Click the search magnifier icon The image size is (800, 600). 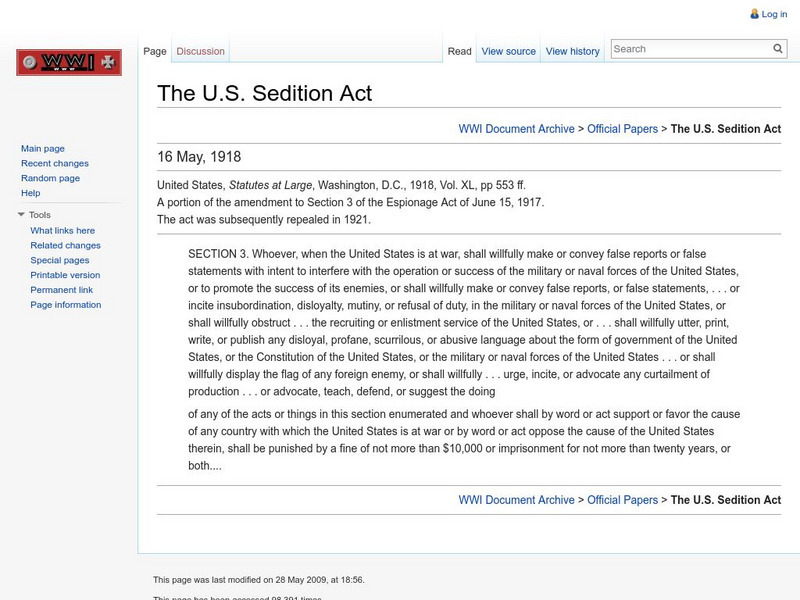tap(778, 48)
